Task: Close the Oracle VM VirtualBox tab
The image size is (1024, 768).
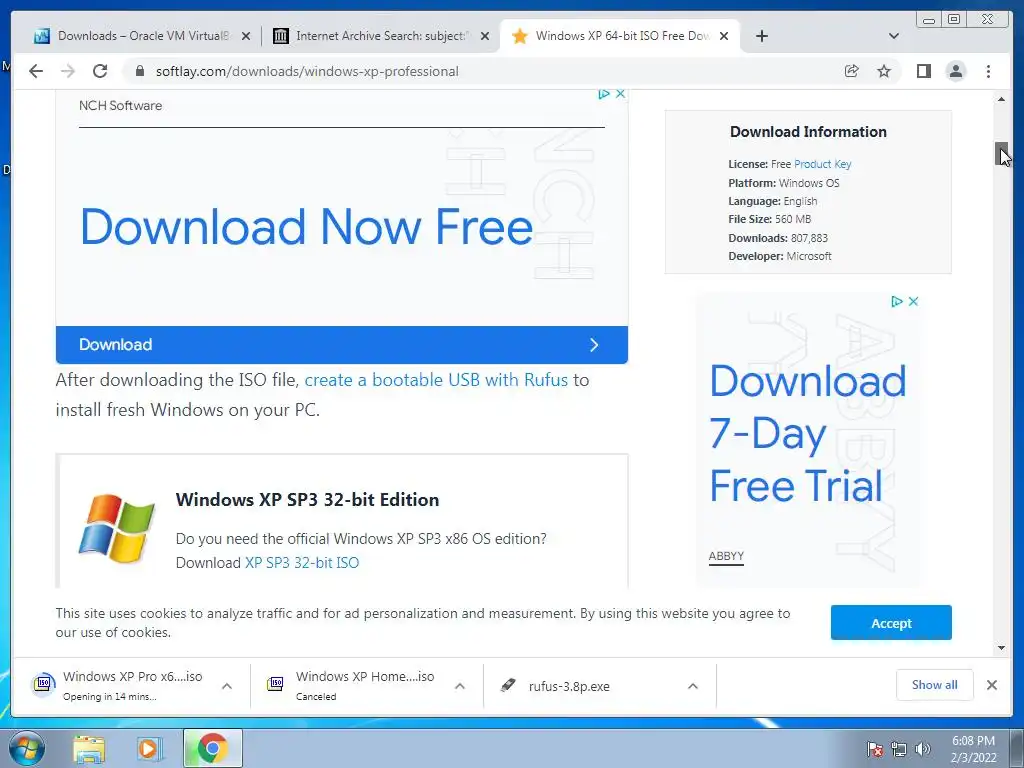Action: point(246,36)
